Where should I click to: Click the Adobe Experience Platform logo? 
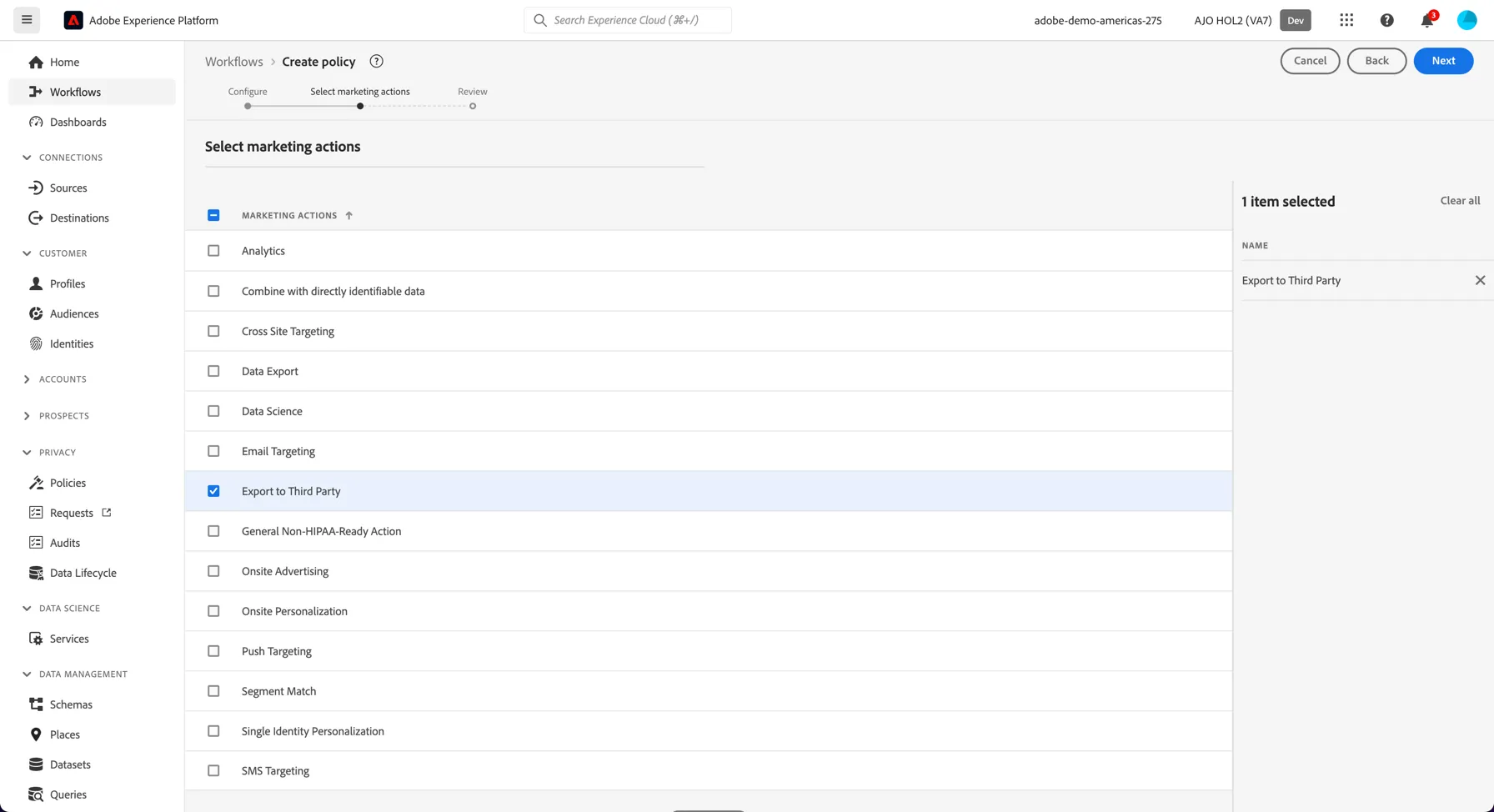point(73,20)
